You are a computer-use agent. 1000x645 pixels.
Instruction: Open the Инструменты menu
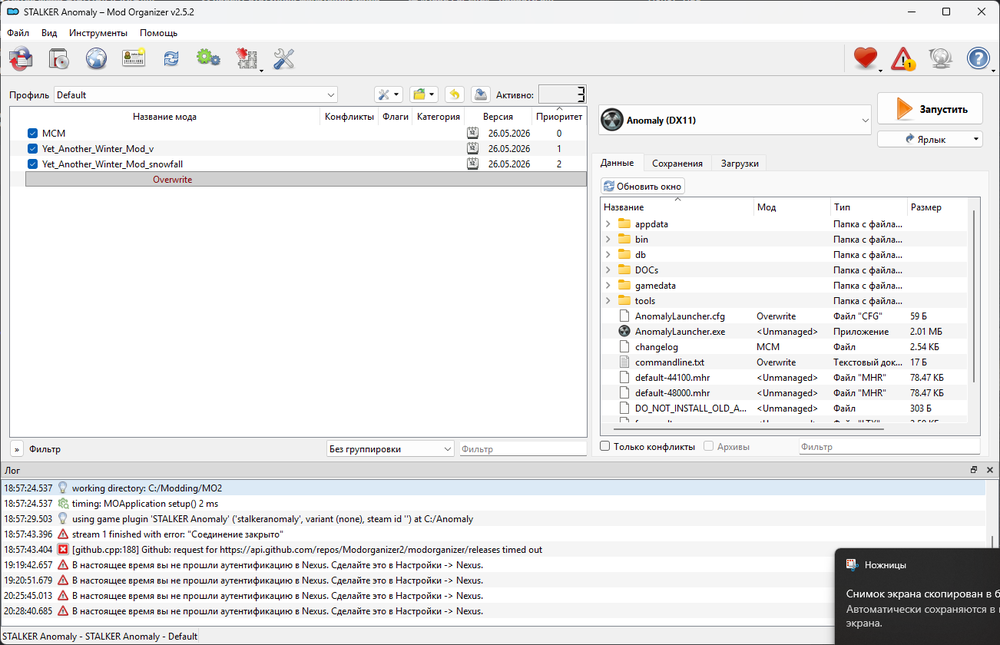click(x=98, y=33)
